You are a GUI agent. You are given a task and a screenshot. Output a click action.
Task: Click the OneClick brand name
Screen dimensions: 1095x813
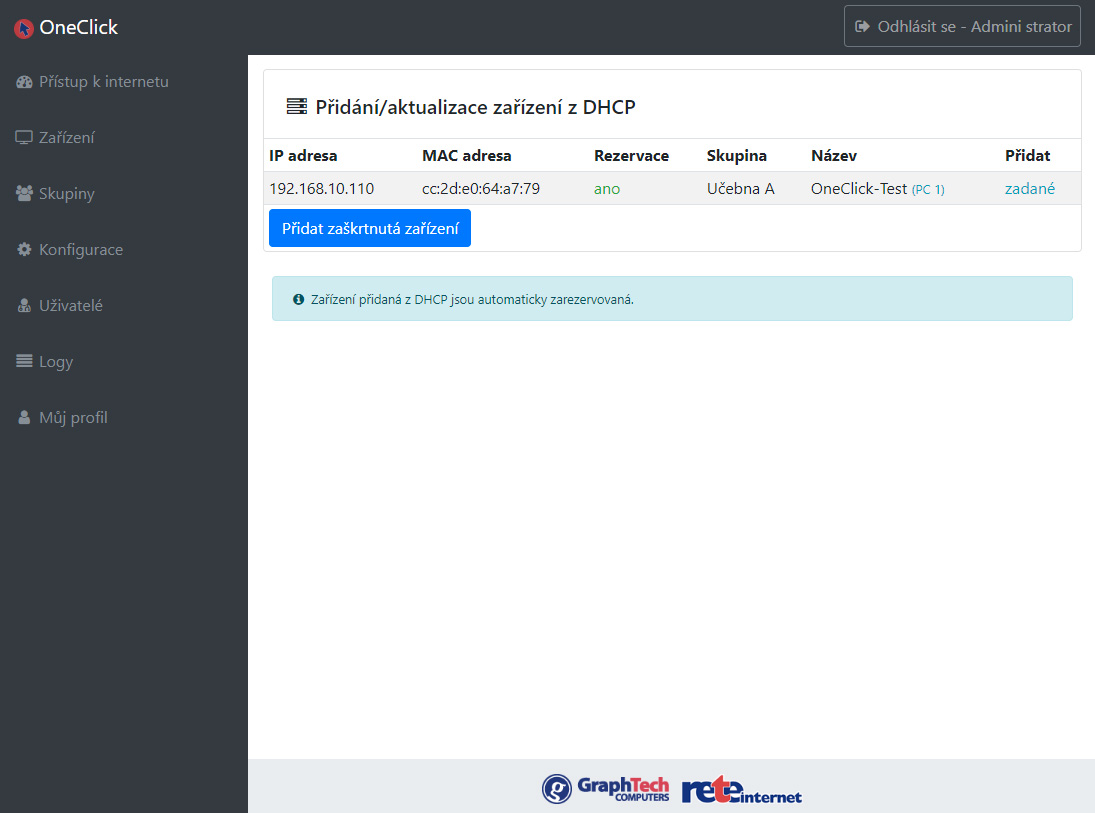coord(78,27)
